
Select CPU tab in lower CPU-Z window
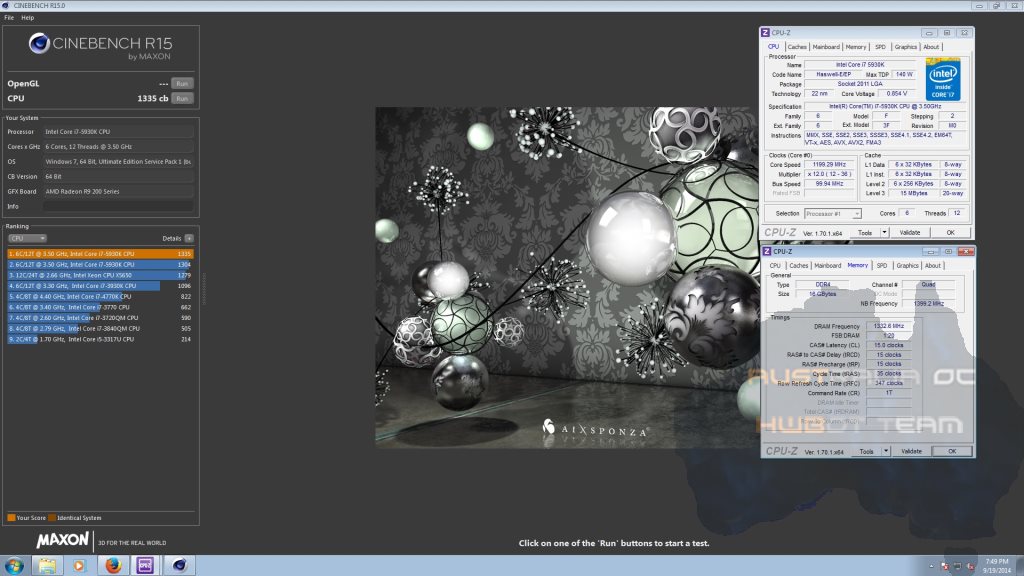pyautogui.click(x=775, y=266)
